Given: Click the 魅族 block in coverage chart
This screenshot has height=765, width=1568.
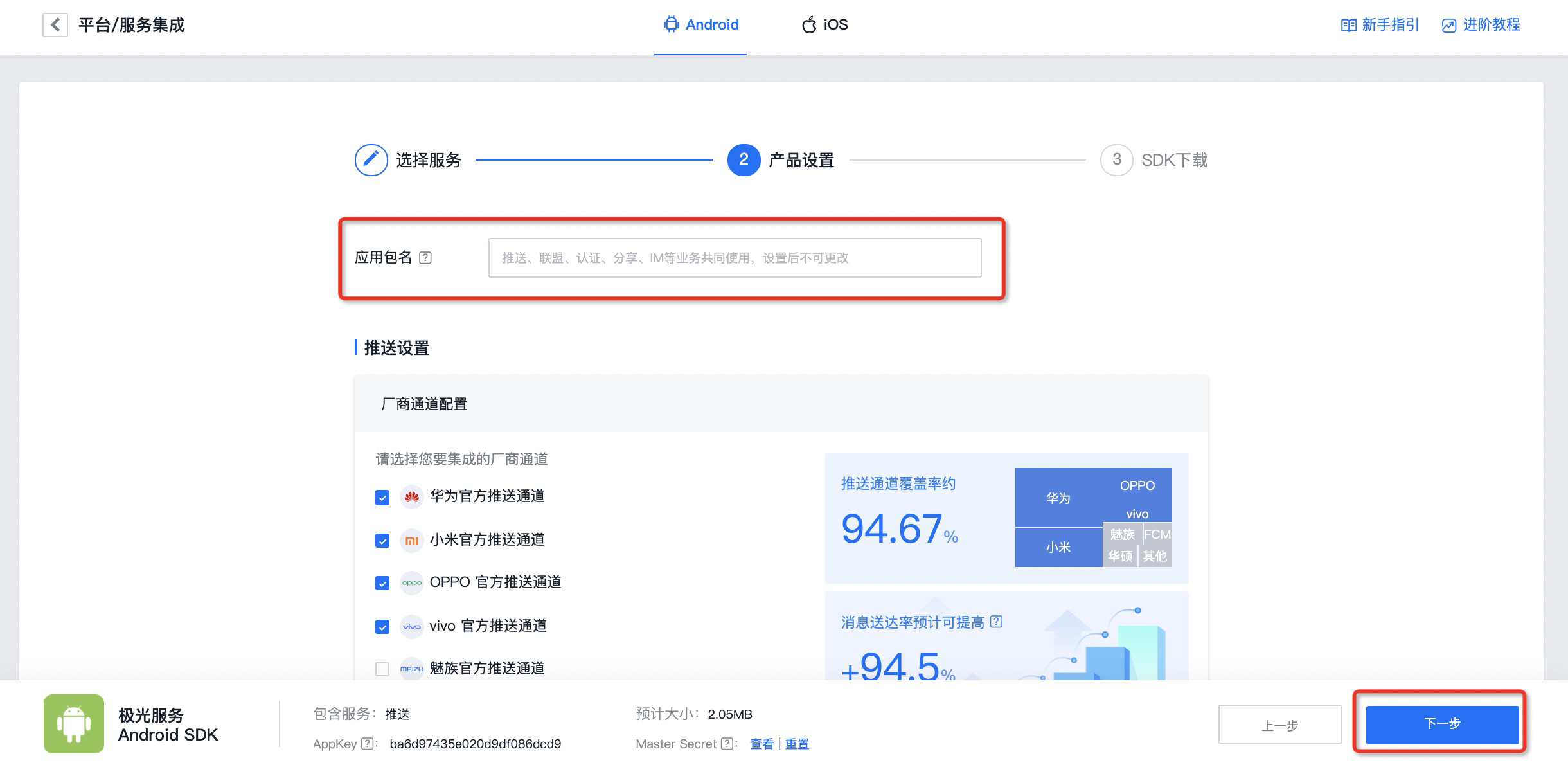Looking at the screenshot, I should [1122, 534].
